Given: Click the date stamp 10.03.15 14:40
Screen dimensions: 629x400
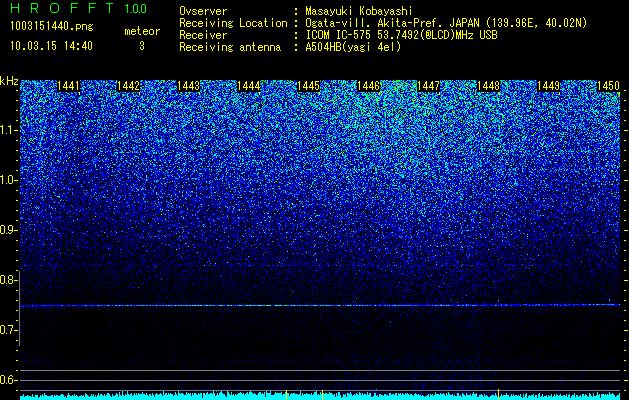Looking at the screenshot, I should point(51,46).
